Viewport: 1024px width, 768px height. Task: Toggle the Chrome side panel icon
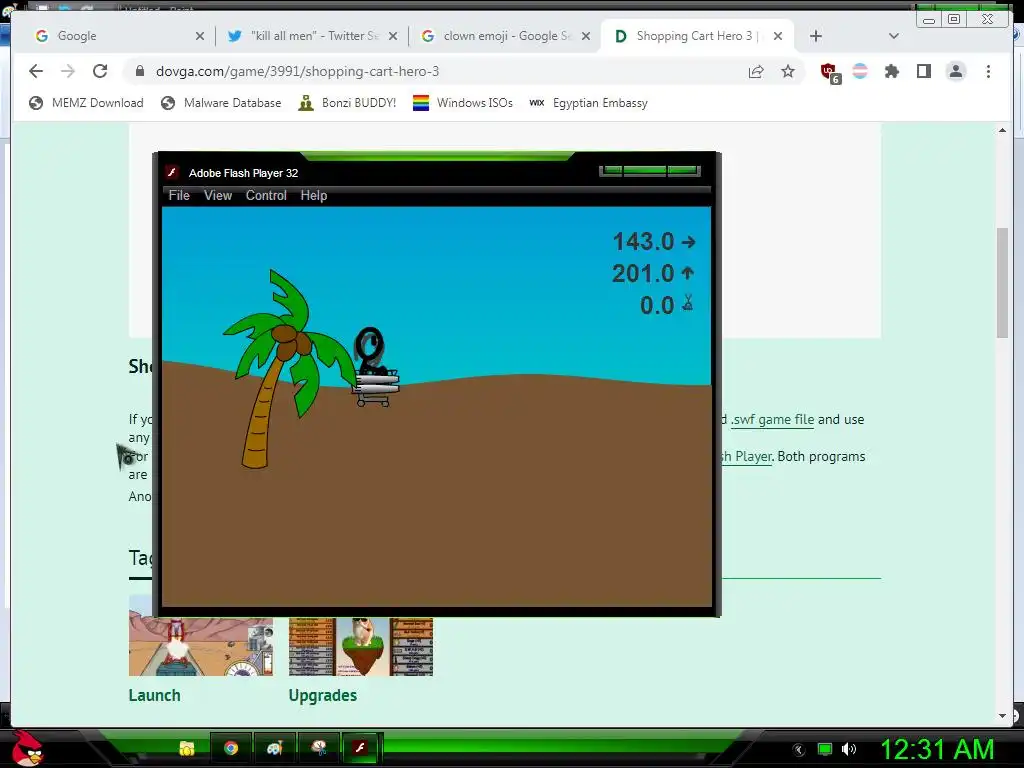coord(923,71)
